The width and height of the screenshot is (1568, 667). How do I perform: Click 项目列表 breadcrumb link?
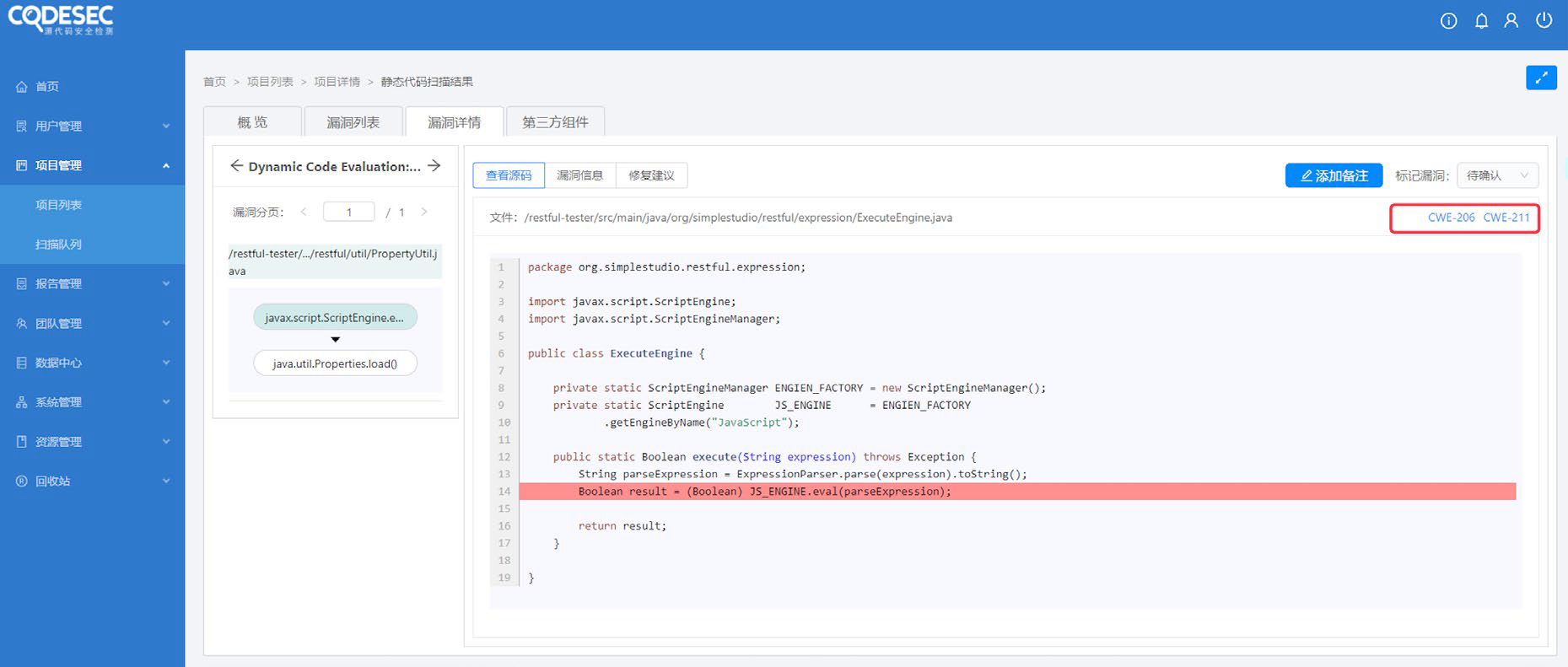tap(270, 82)
